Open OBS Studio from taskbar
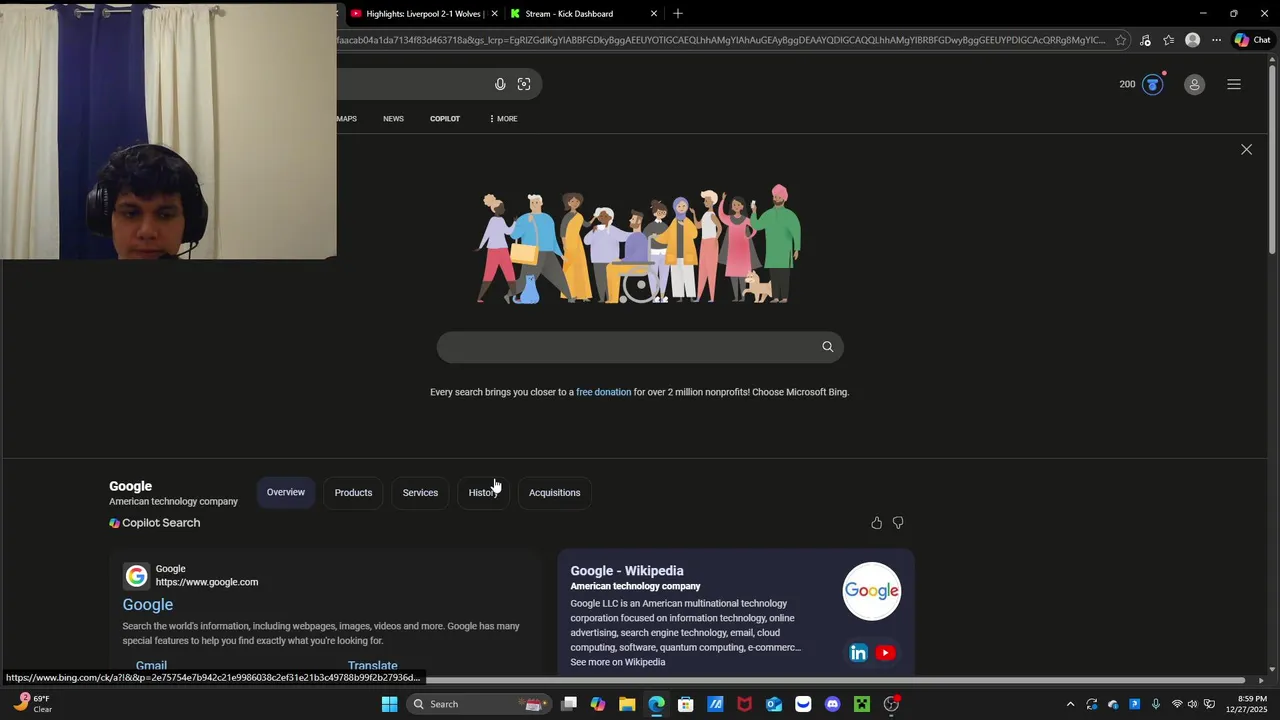Screen dimensions: 1280x720 (x=891, y=704)
